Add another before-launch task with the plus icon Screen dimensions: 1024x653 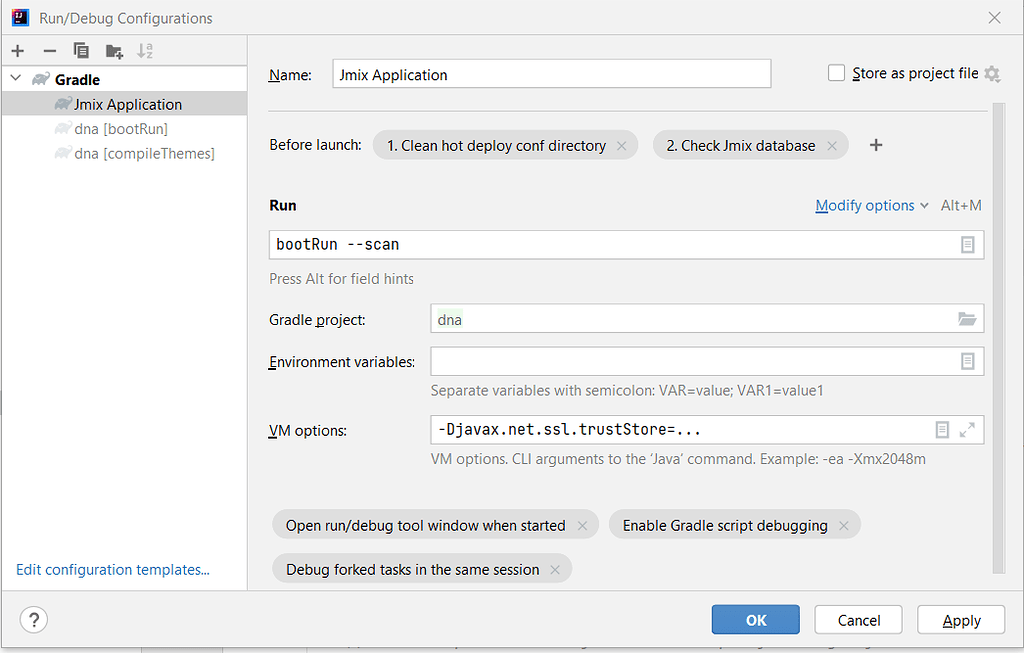coord(875,145)
